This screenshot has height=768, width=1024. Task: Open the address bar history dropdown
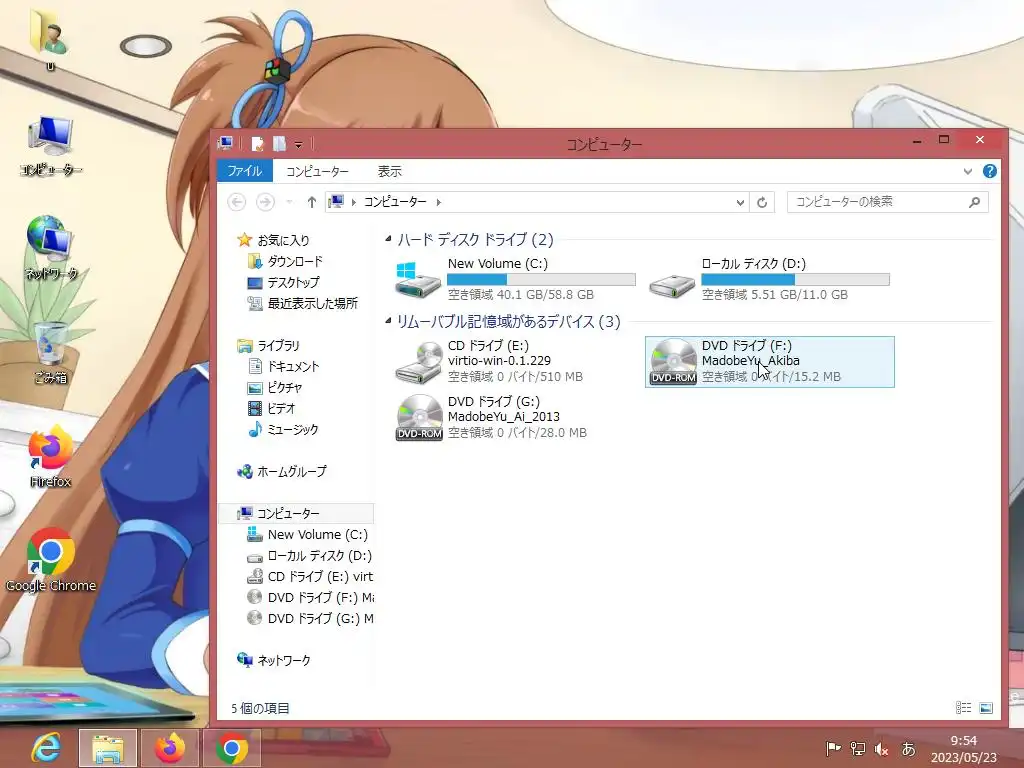click(740, 202)
